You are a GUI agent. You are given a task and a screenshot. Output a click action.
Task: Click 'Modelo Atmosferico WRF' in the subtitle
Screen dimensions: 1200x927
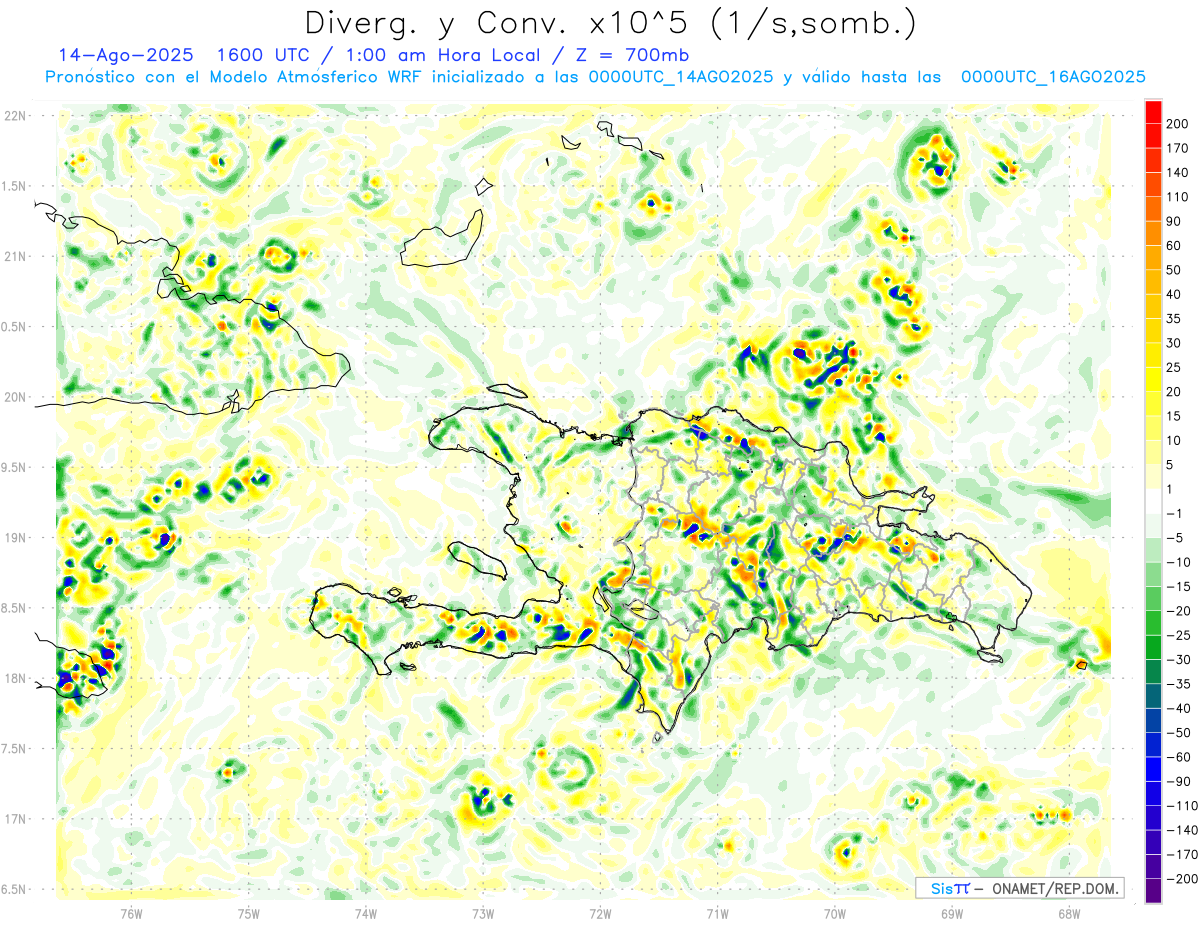tap(316, 77)
